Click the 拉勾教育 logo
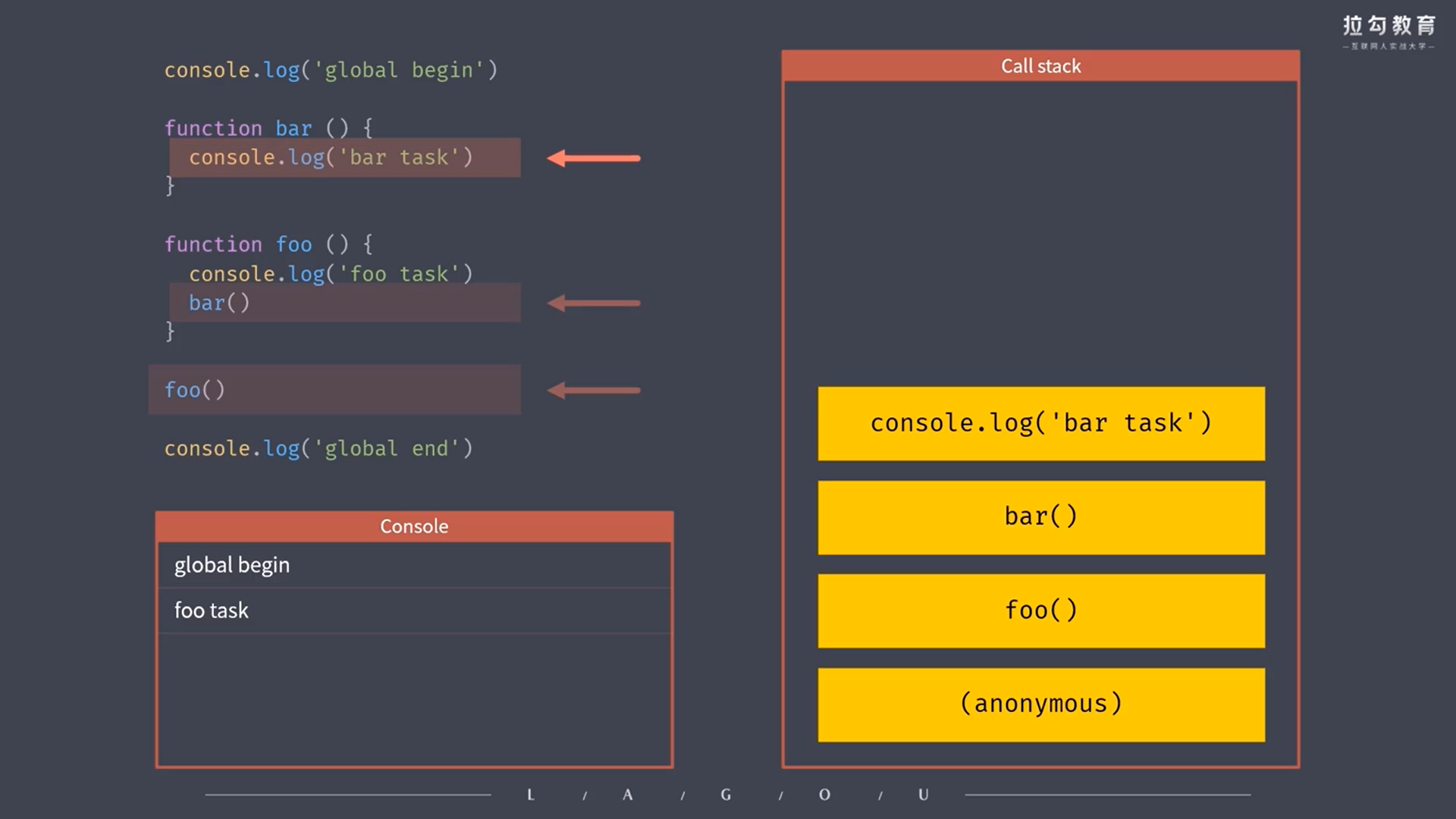Image resolution: width=1456 pixels, height=819 pixels. tap(1389, 32)
